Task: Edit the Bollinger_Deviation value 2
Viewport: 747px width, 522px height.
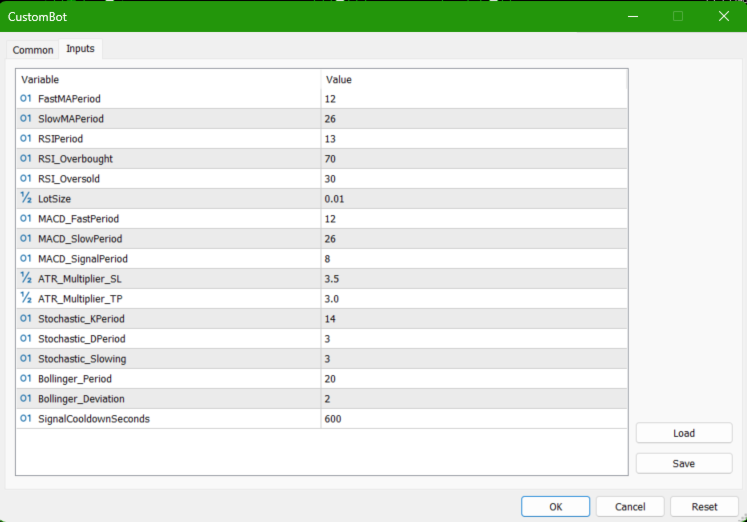Action: [x=474, y=399]
